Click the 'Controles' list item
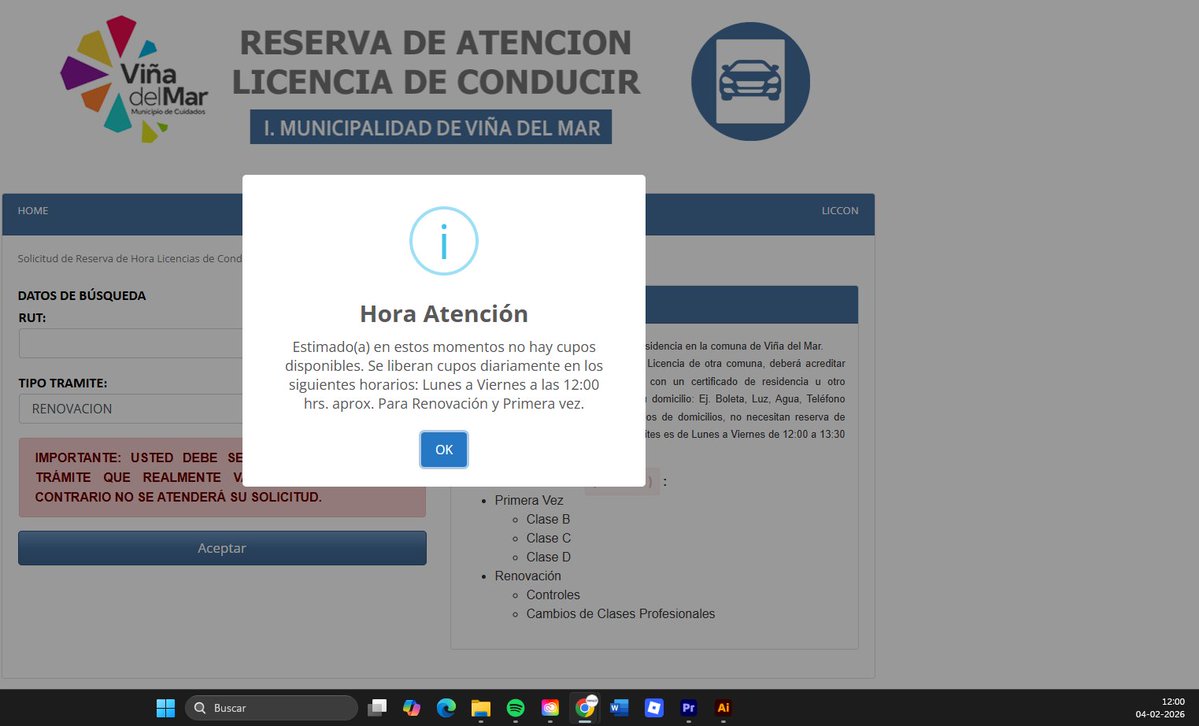 (553, 594)
